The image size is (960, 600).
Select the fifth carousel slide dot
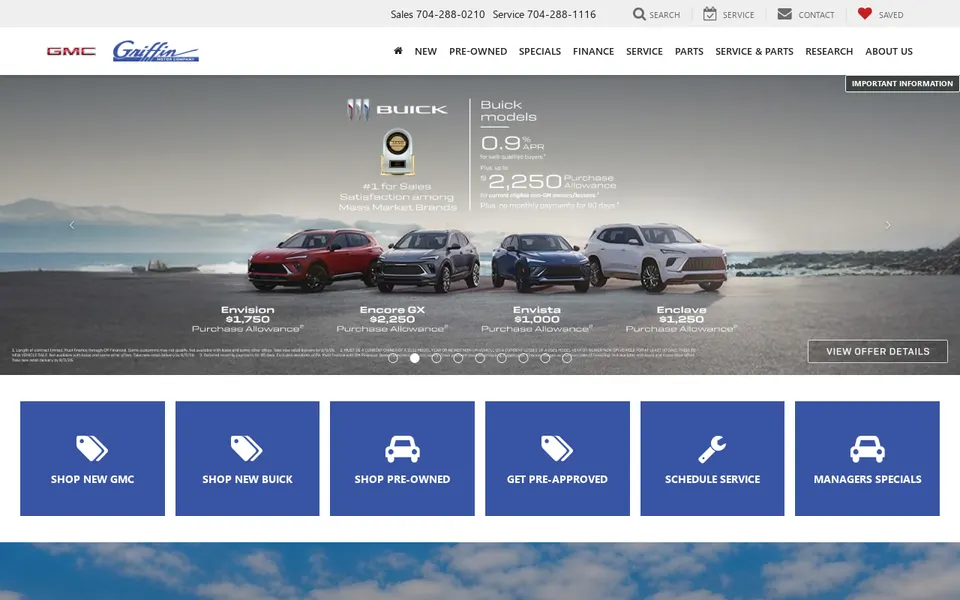coord(480,358)
